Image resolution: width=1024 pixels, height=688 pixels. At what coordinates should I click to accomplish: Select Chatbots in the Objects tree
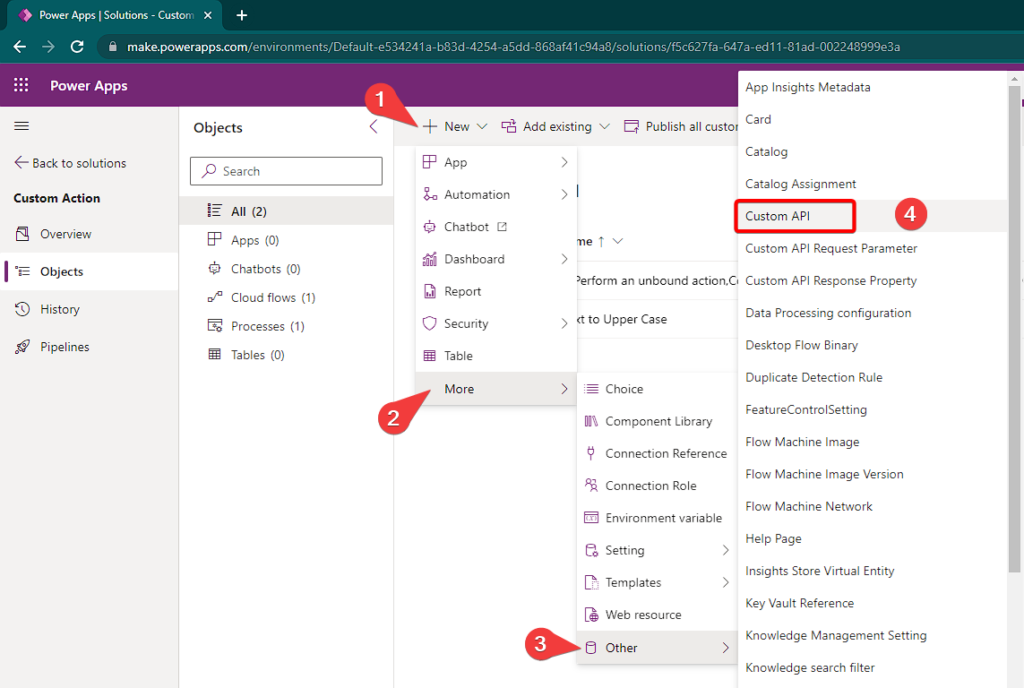(253, 268)
